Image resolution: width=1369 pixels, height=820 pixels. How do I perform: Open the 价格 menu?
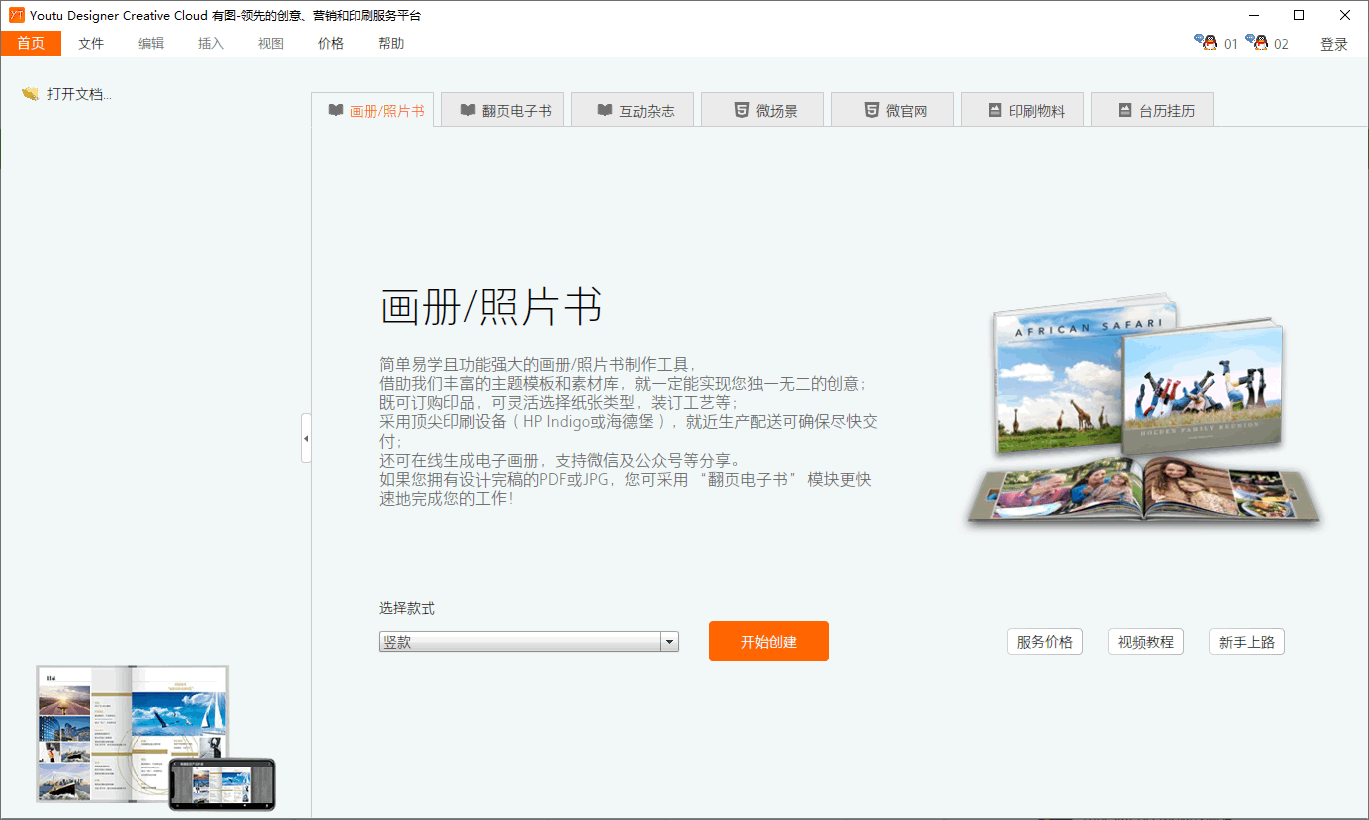click(x=331, y=43)
